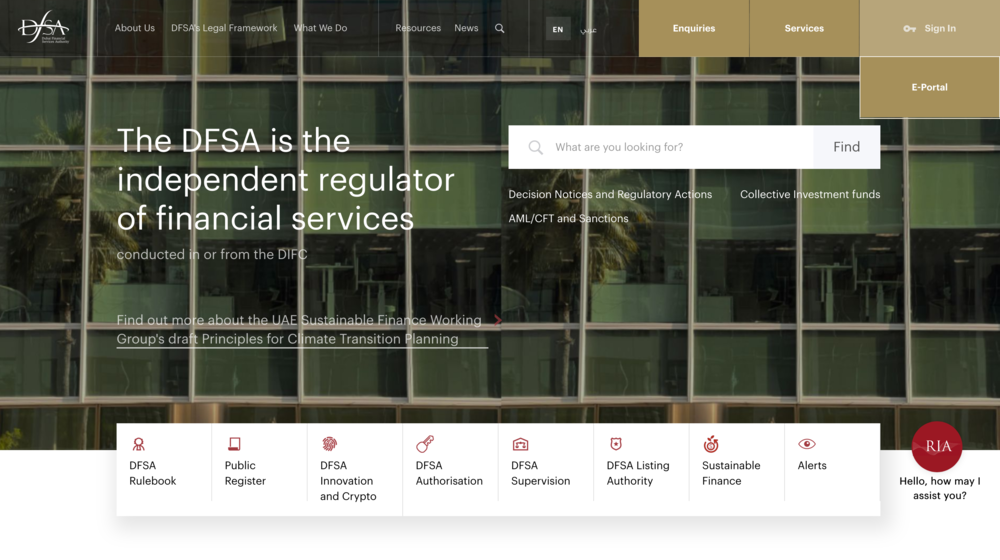The height and width of the screenshot is (560, 1000).
Task: Click the Enquiries button
Action: coord(694,29)
